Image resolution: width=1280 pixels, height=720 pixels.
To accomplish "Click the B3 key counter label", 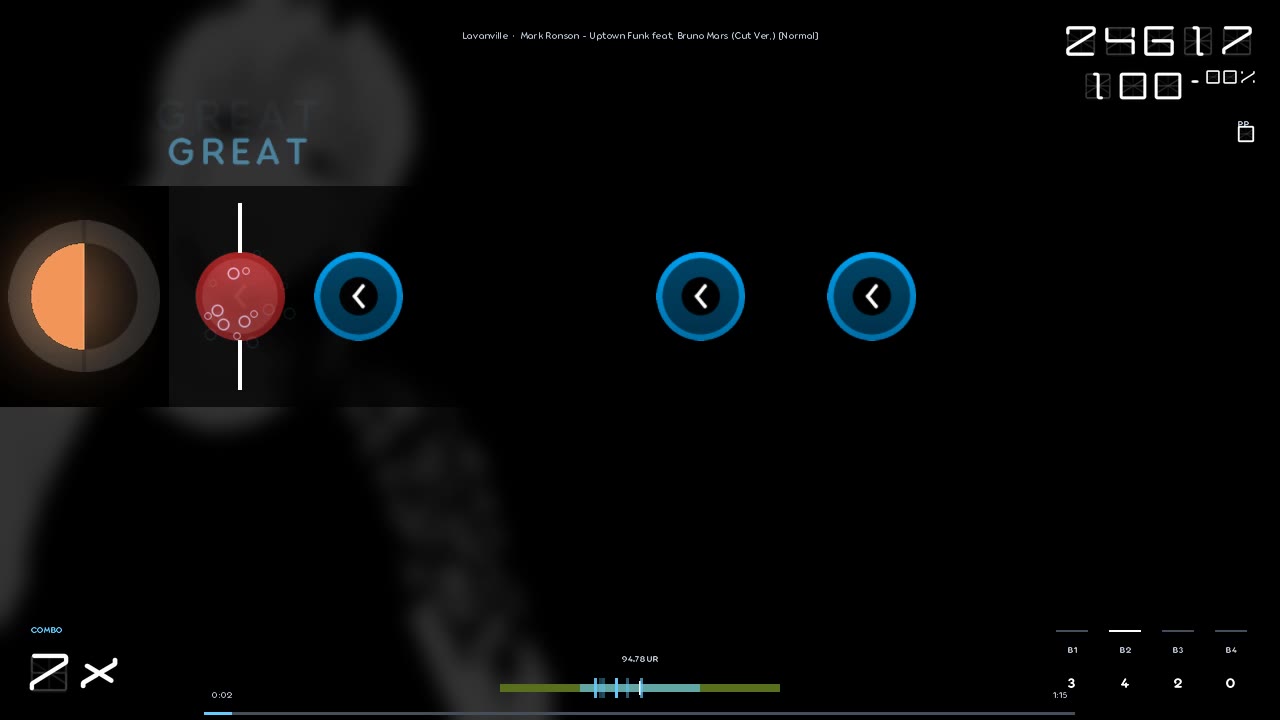I will click(1178, 650).
